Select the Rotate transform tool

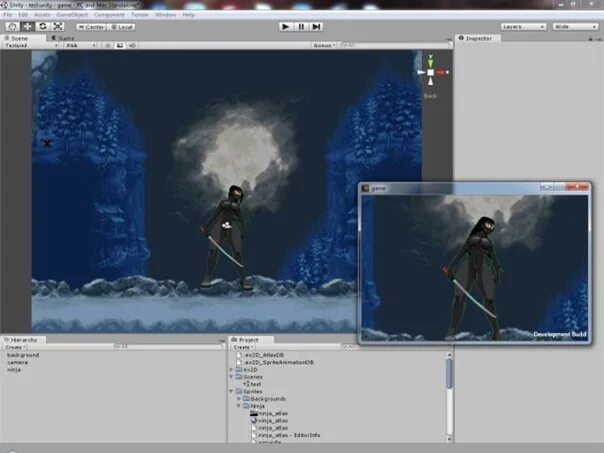42,26
